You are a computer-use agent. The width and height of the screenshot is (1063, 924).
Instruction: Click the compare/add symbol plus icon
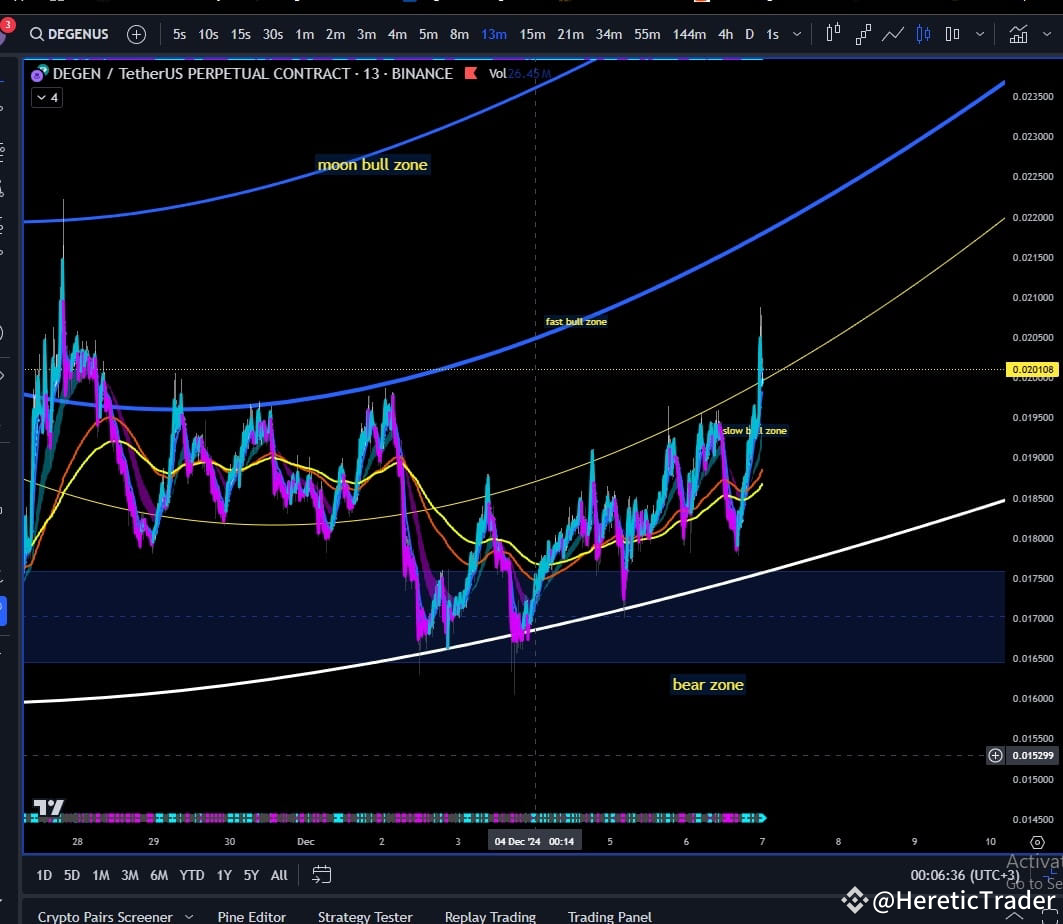tap(136, 34)
